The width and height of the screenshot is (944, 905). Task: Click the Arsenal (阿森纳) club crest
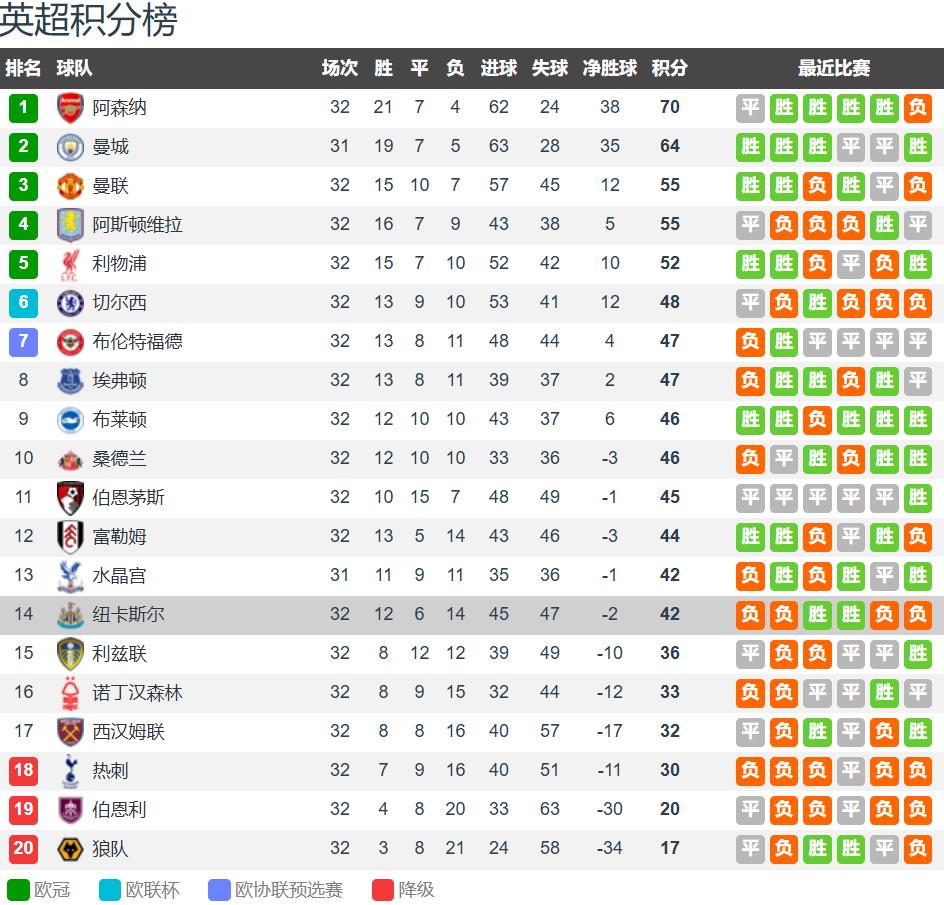pyautogui.click(x=70, y=107)
